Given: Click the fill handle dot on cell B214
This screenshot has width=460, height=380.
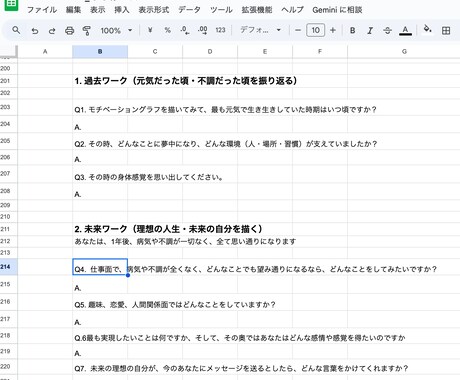Looking at the screenshot, I should [128, 275].
